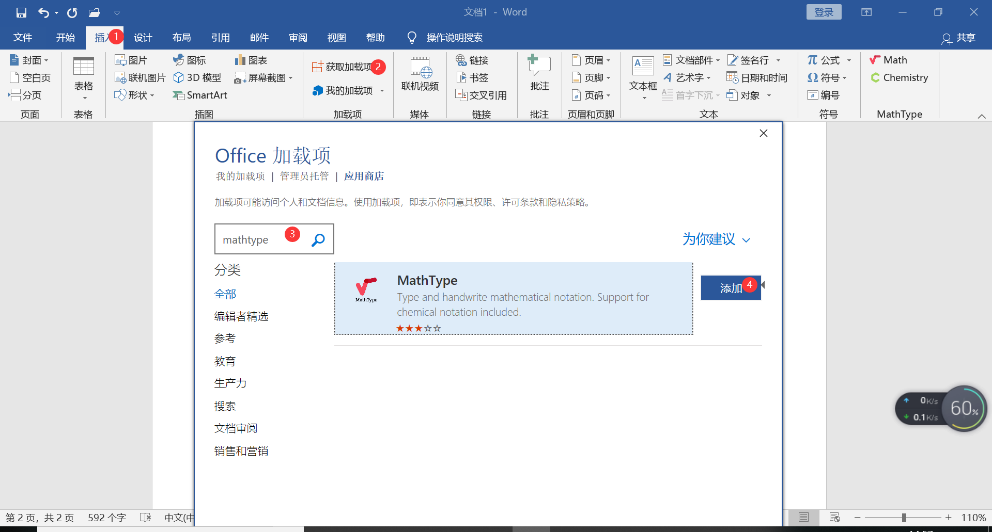
Task: Insert SmartArt graphic
Action: 199,96
